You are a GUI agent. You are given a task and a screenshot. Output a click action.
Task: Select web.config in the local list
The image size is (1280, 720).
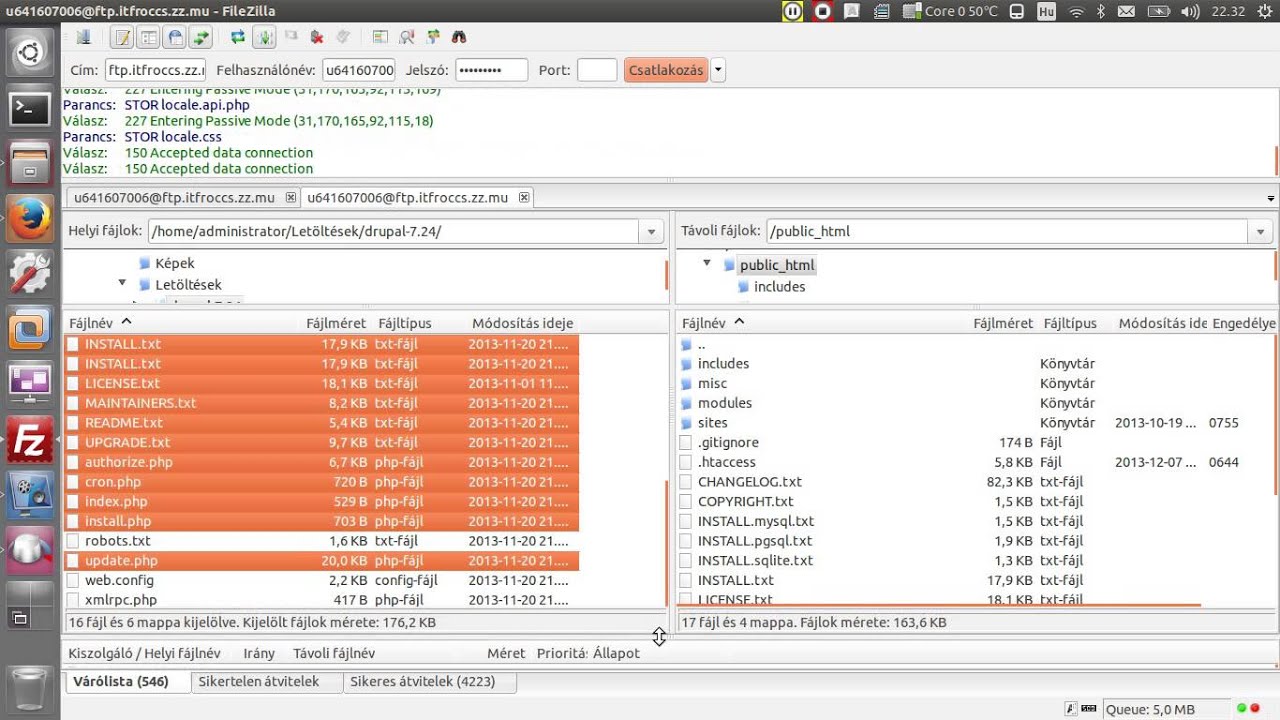click(119, 580)
